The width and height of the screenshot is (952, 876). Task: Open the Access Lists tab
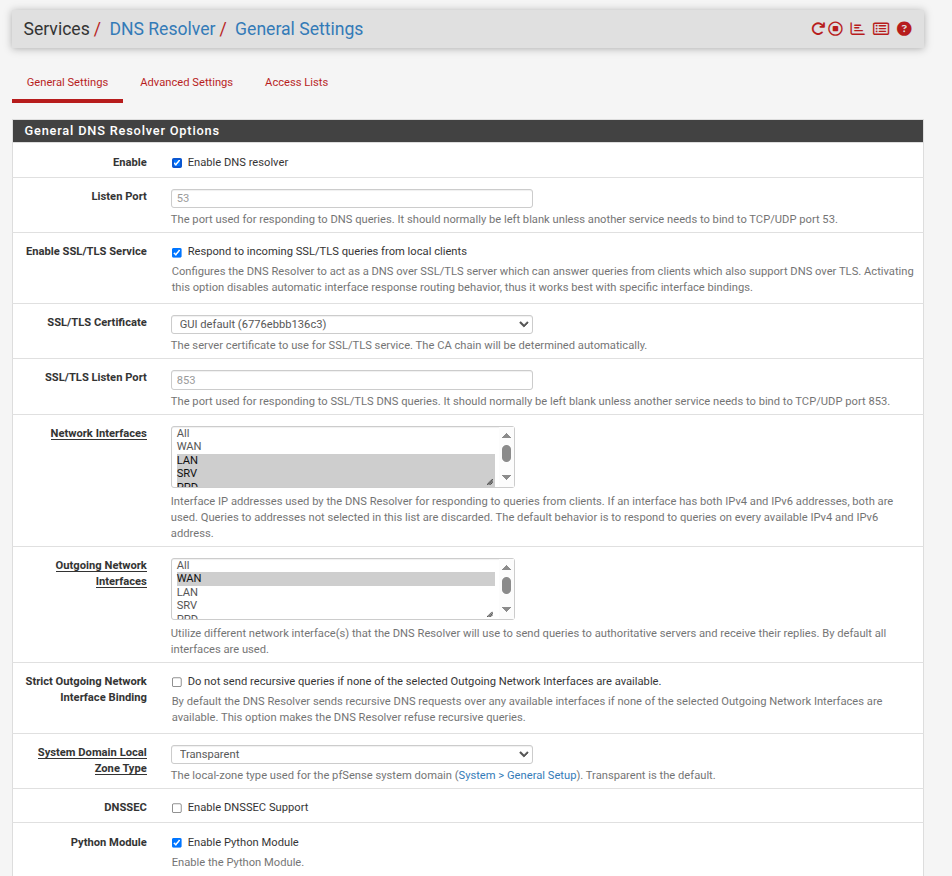(x=296, y=83)
